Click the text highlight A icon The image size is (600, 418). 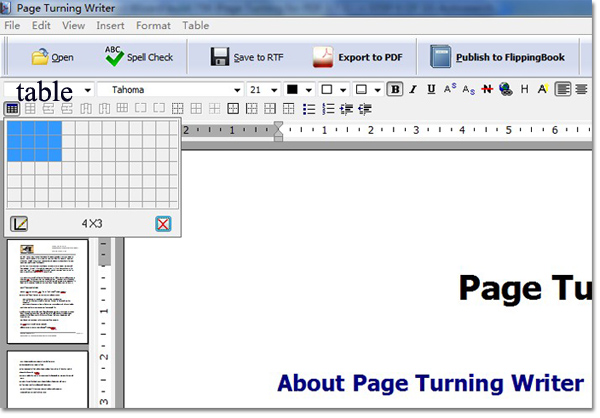(x=543, y=90)
